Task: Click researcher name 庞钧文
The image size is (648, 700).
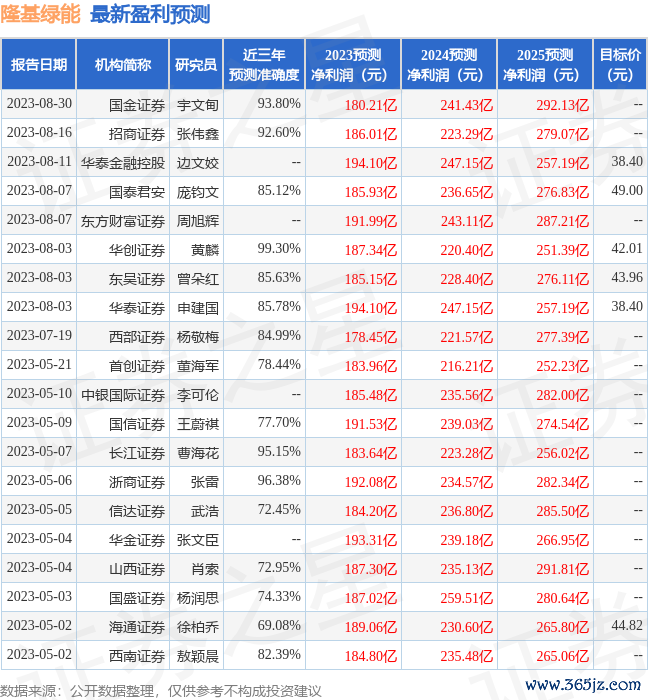Action: coord(198,192)
